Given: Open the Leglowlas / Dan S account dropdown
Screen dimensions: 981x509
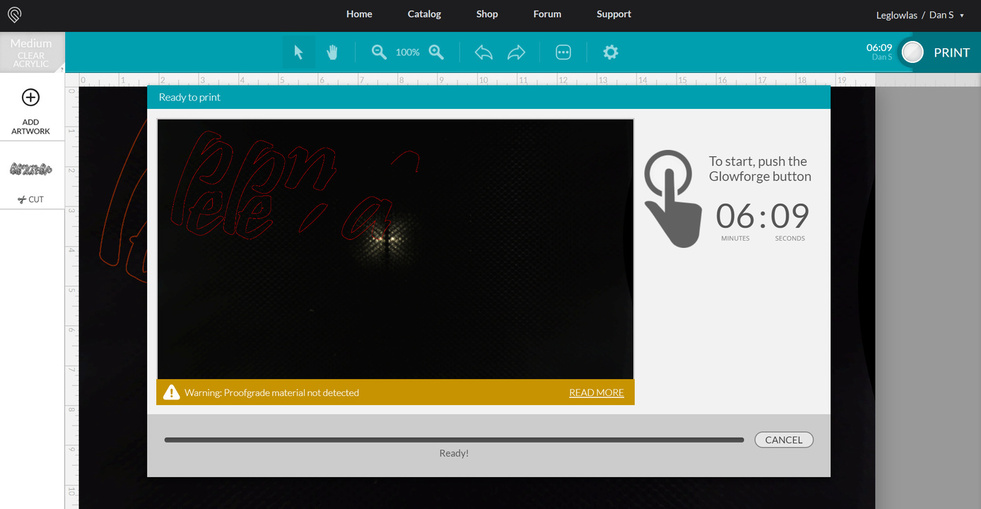Looking at the screenshot, I should (x=920, y=15).
